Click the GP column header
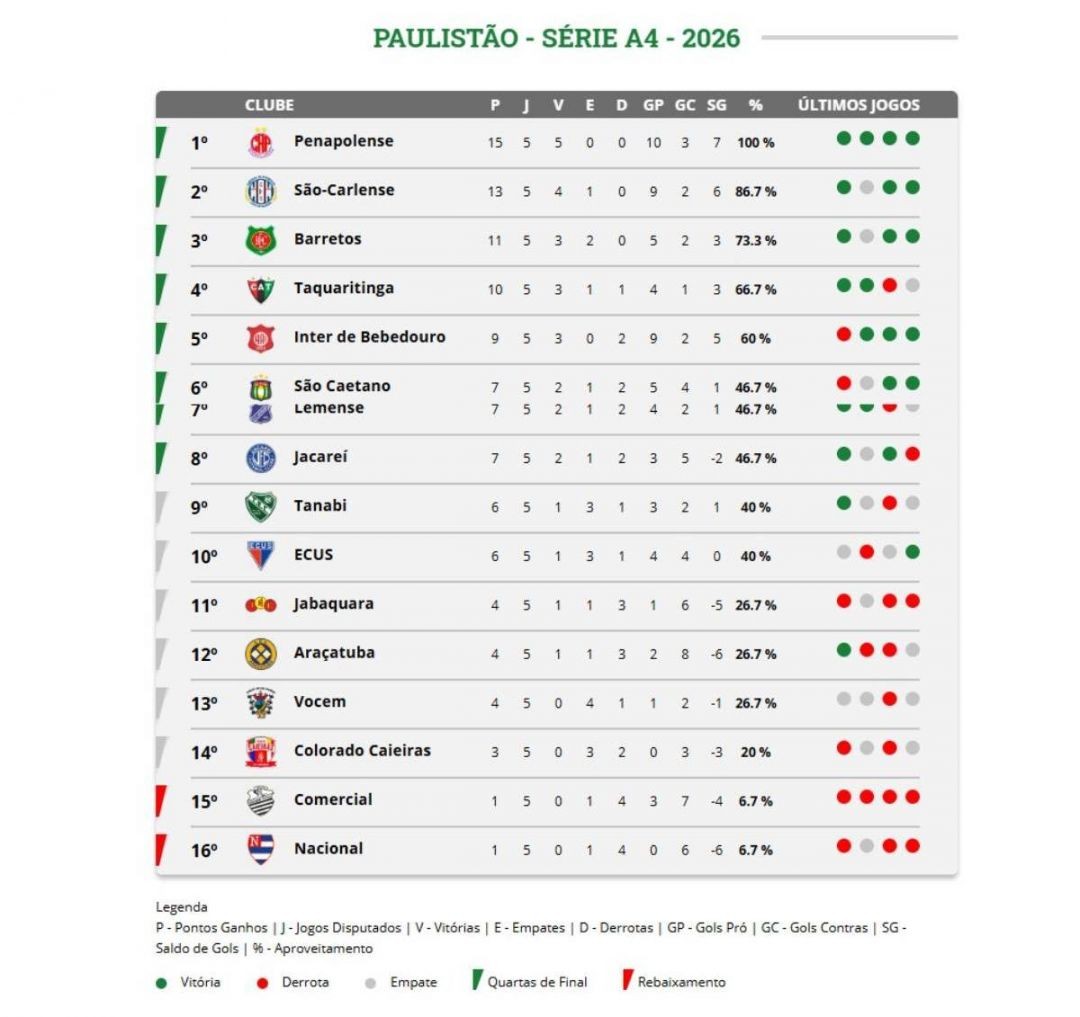The width and height of the screenshot is (1080, 1017). (x=653, y=105)
